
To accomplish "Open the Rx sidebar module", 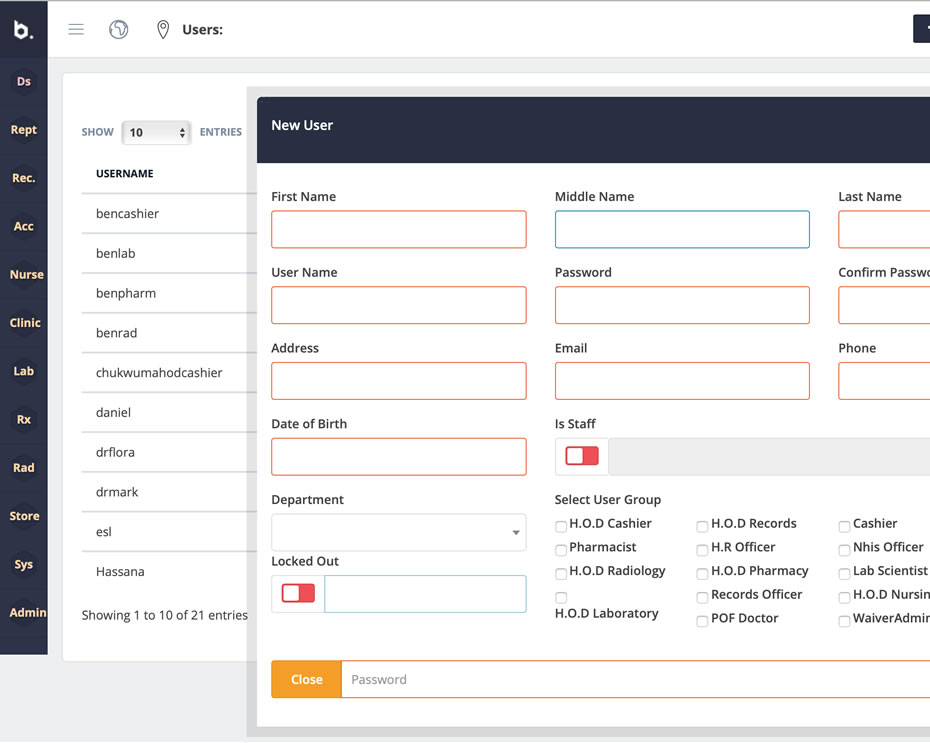I will tap(24, 419).
